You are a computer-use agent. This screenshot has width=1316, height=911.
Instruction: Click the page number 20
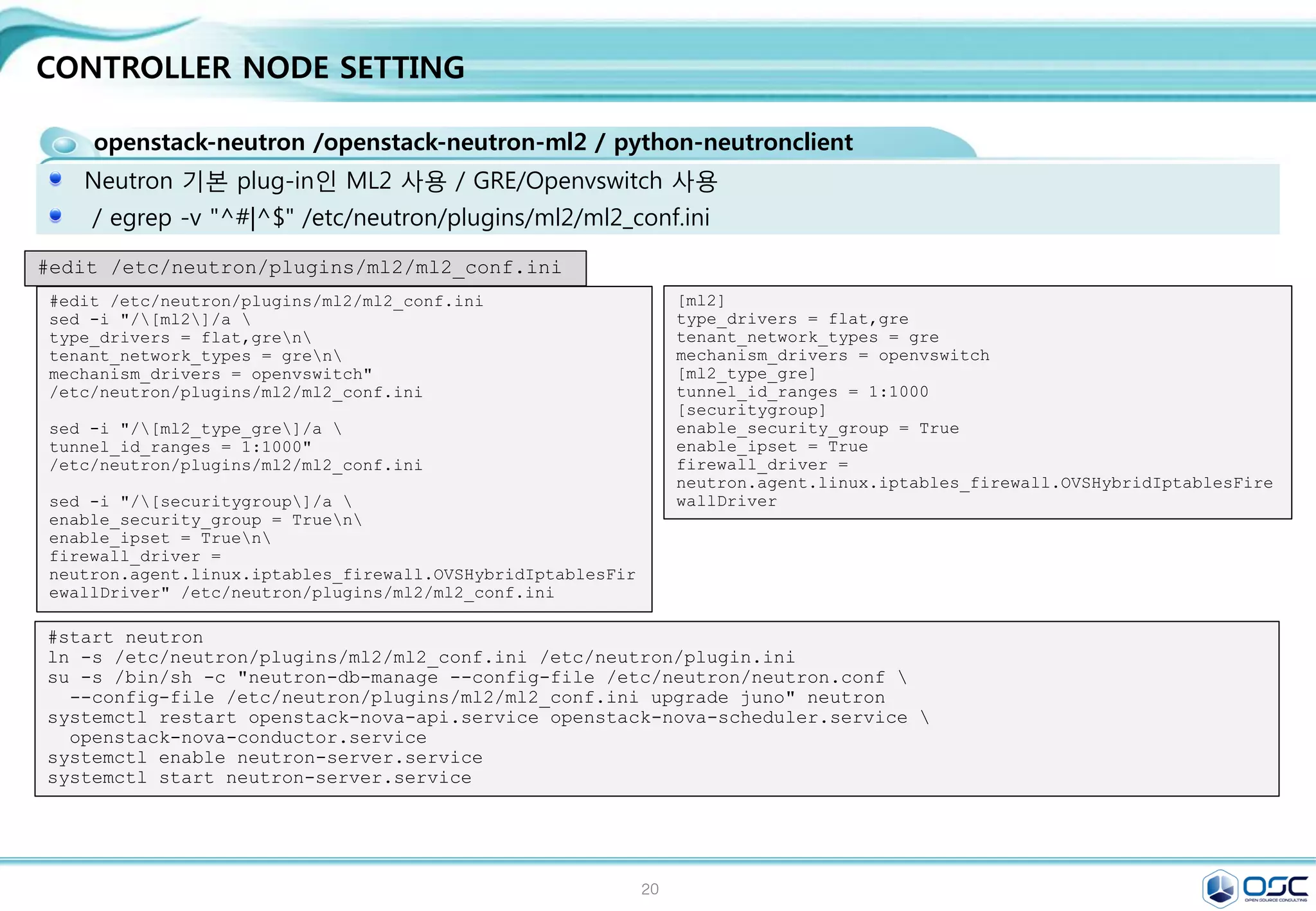pos(650,889)
